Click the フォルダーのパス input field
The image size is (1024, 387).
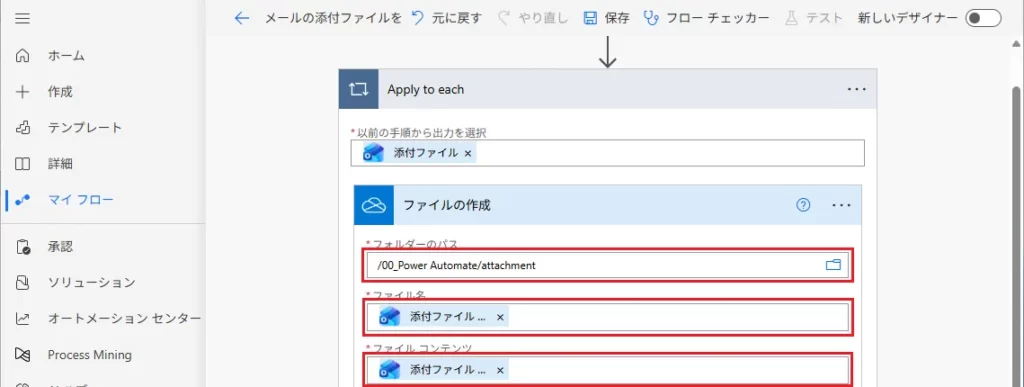[x=607, y=266]
